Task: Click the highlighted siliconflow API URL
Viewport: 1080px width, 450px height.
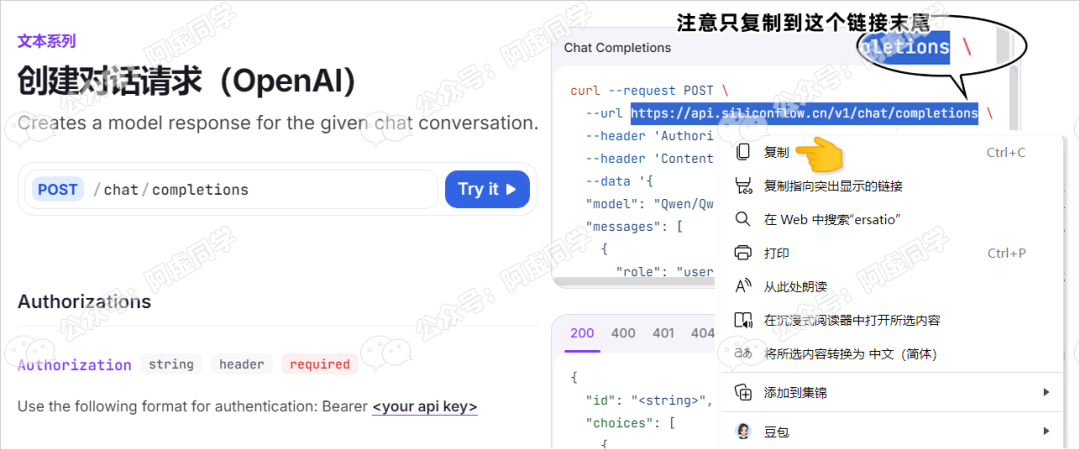Action: click(804, 113)
